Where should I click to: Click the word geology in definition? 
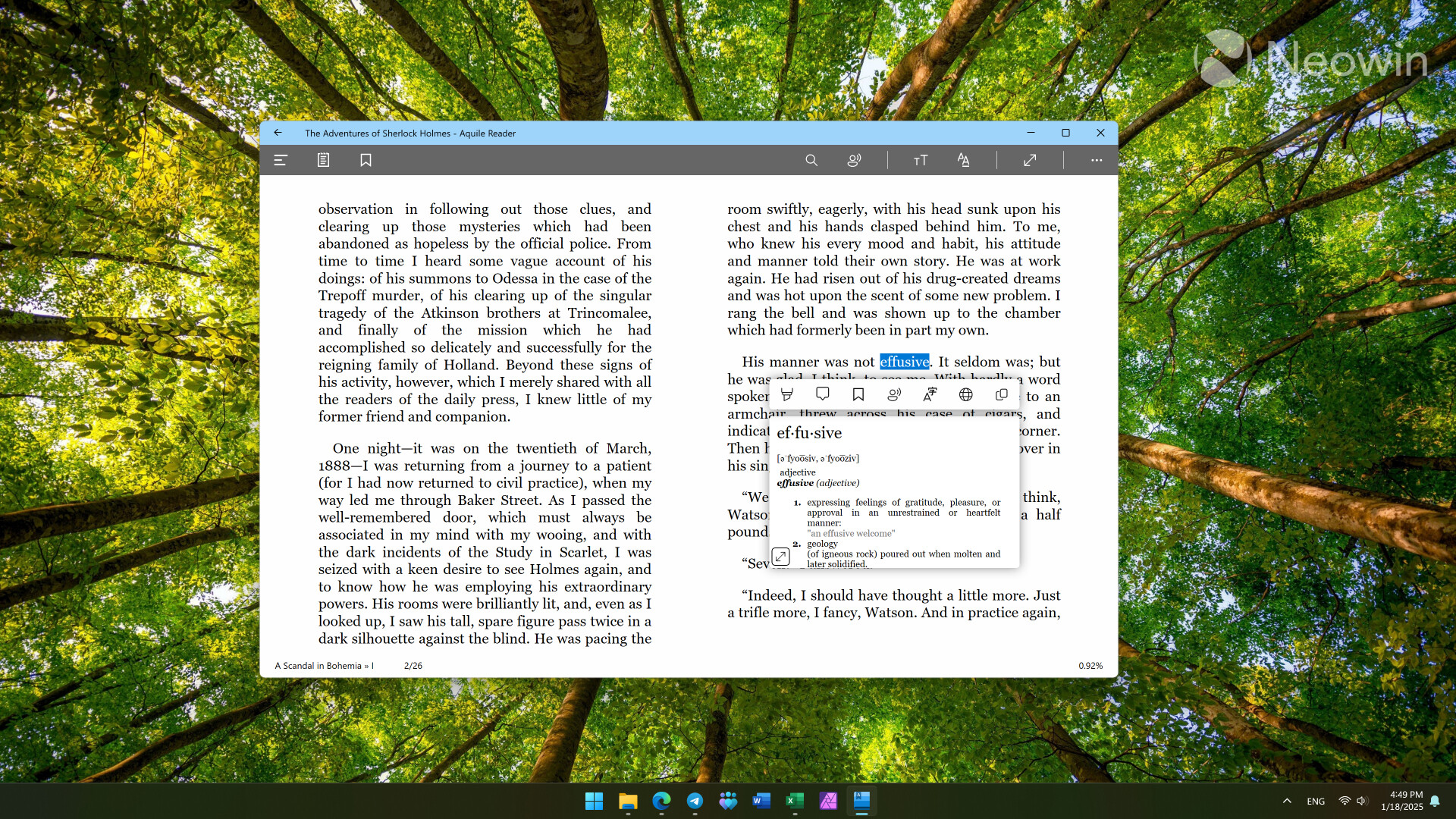point(822,544)
